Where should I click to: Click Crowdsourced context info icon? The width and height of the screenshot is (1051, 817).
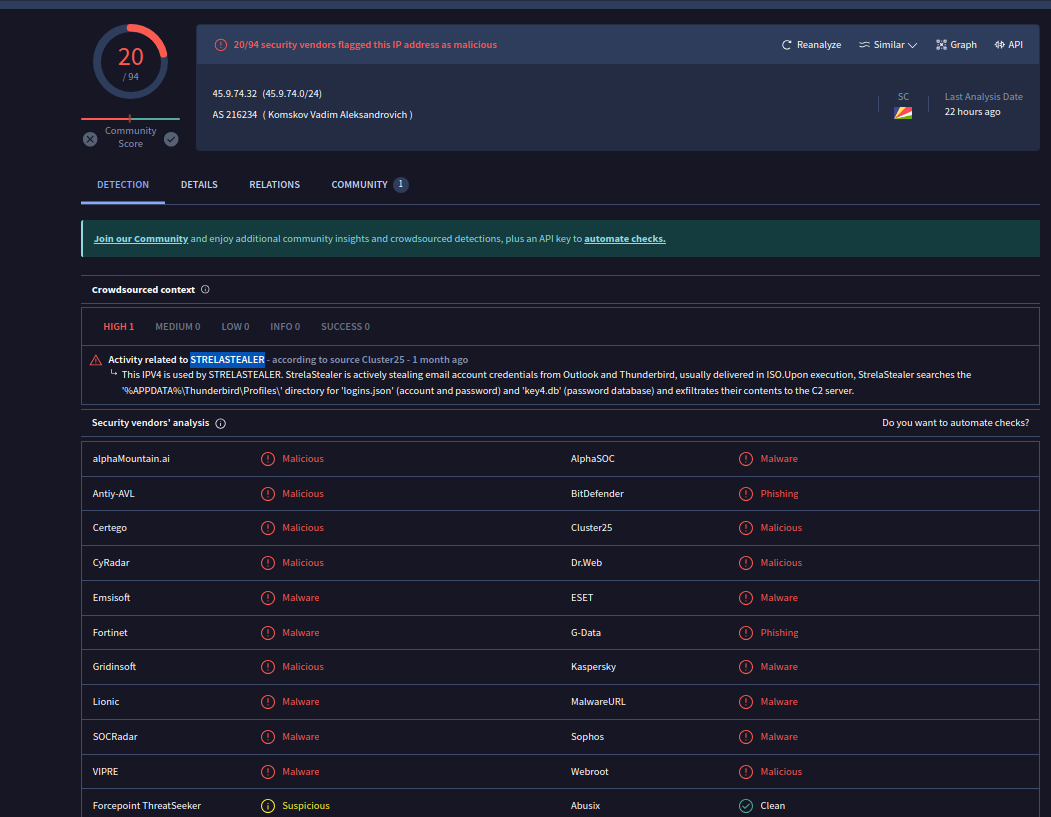[205, 290]
